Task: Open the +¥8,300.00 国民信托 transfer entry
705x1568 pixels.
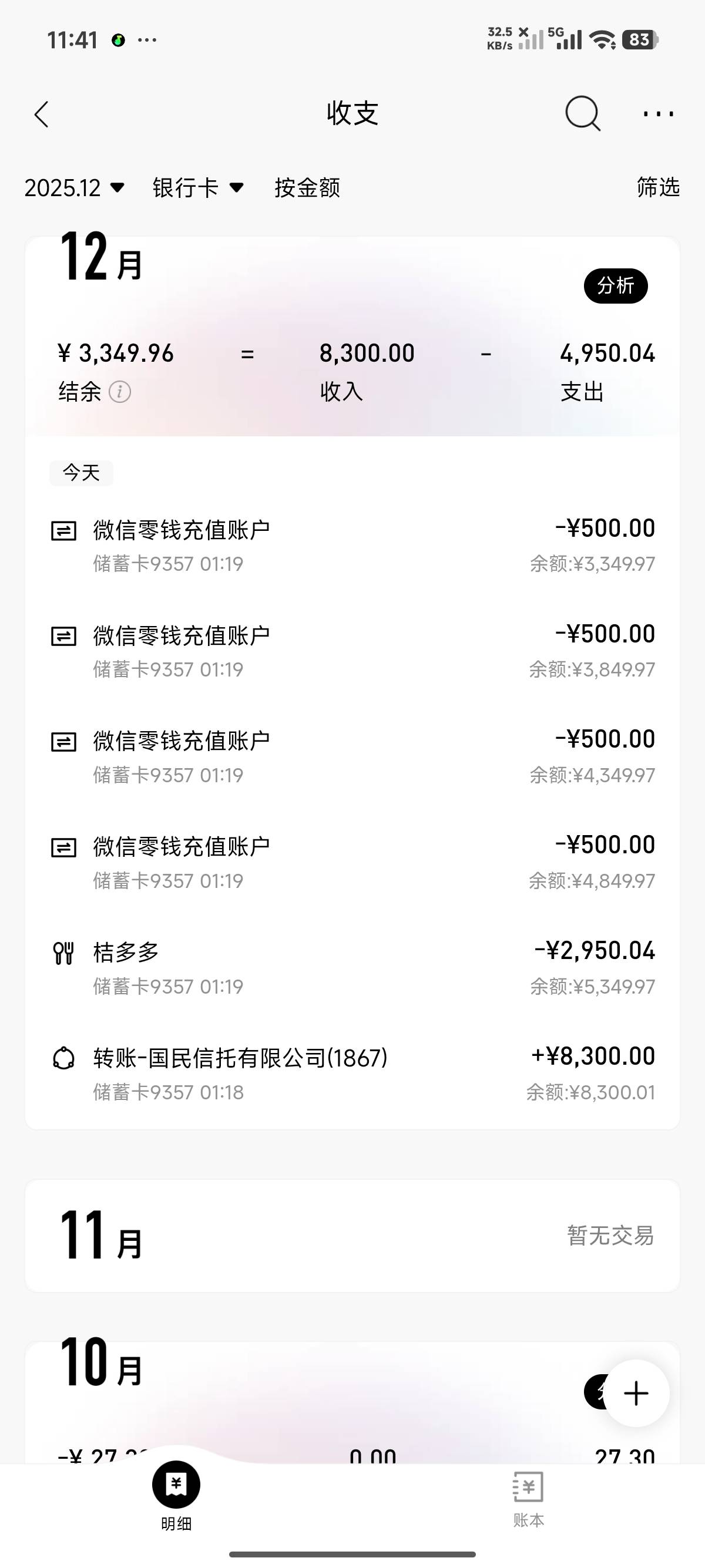Action: point(352,1074)
